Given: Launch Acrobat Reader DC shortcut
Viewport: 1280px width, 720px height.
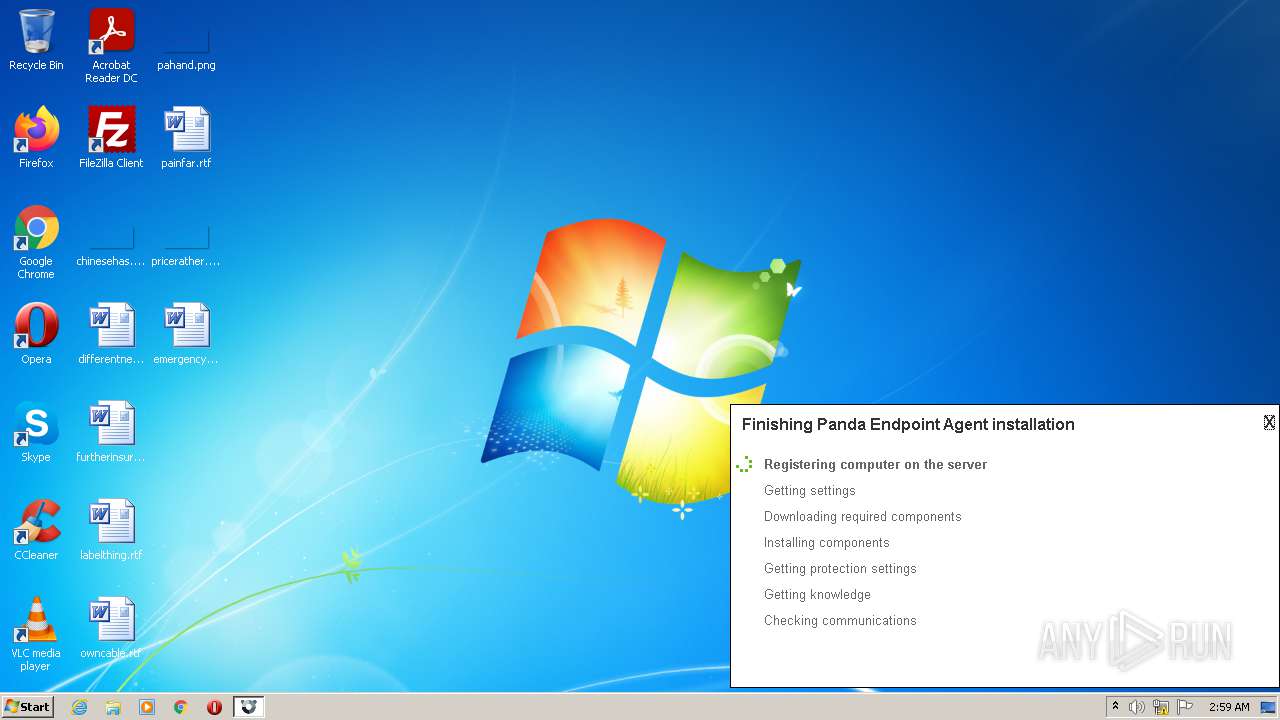Looking at the screenshot, I should click(x=111, y=46).
